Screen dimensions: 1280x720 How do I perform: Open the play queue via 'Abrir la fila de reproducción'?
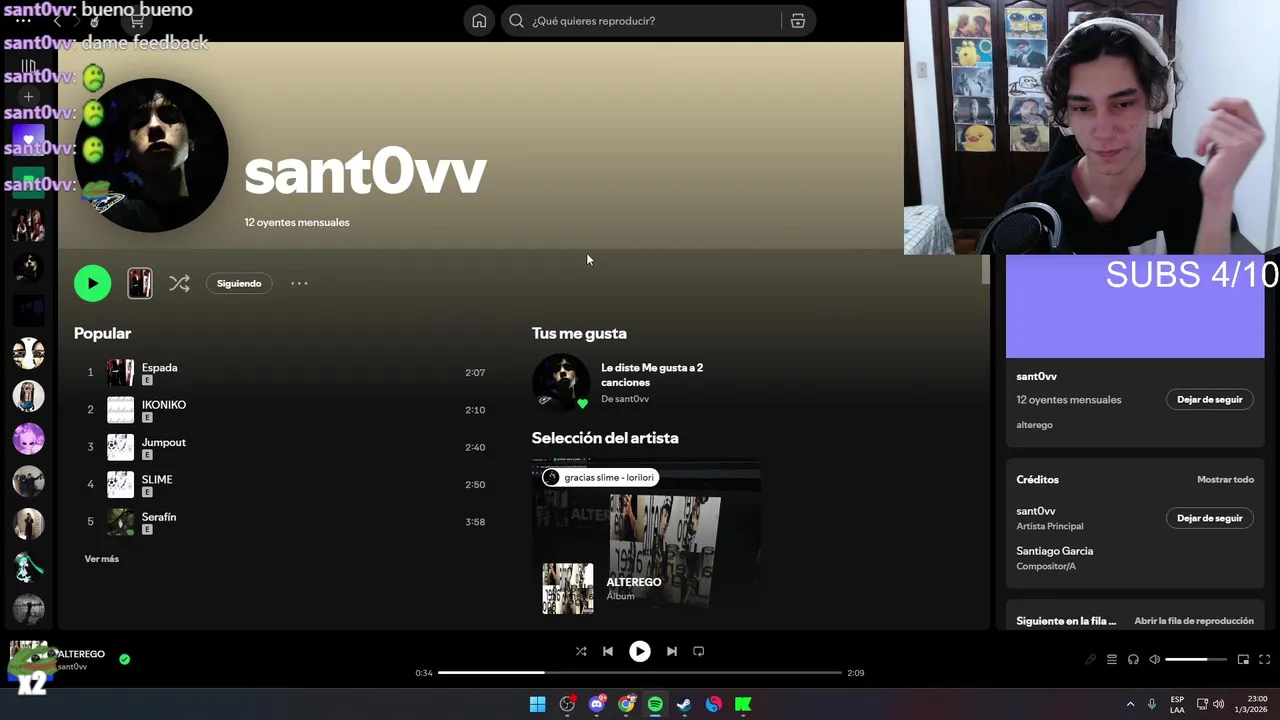coord(1193,621)
